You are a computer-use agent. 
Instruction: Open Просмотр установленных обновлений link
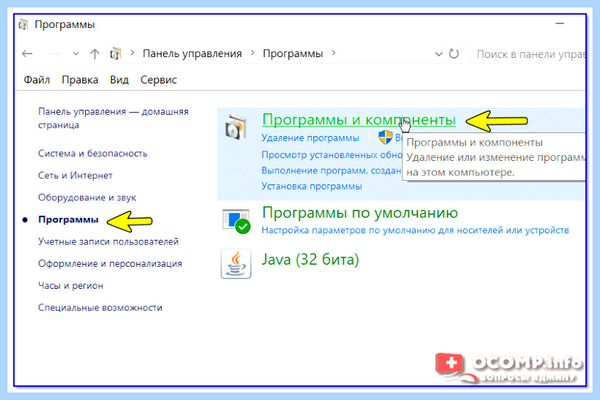click(332, 155)
